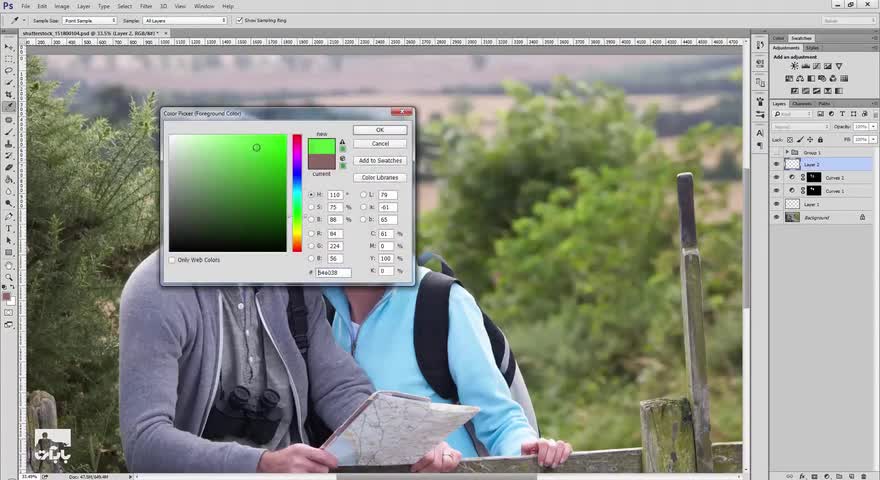Select the Crop tool

pyautogui.click(x=8, y=94)
